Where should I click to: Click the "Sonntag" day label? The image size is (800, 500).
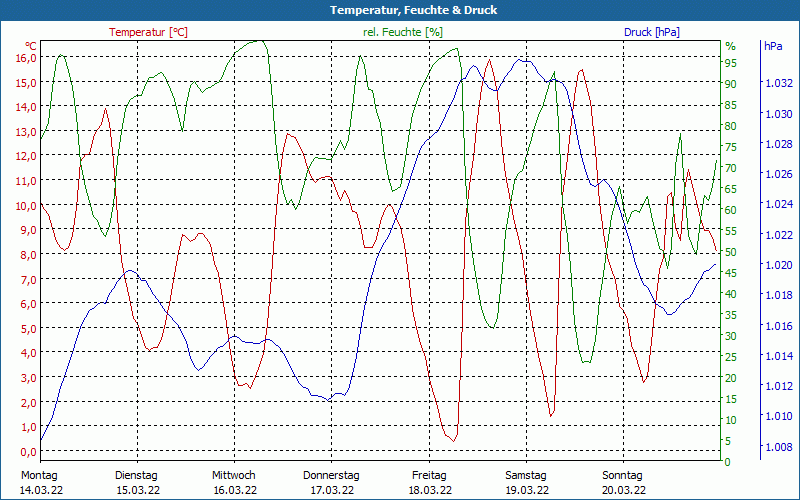622,476
